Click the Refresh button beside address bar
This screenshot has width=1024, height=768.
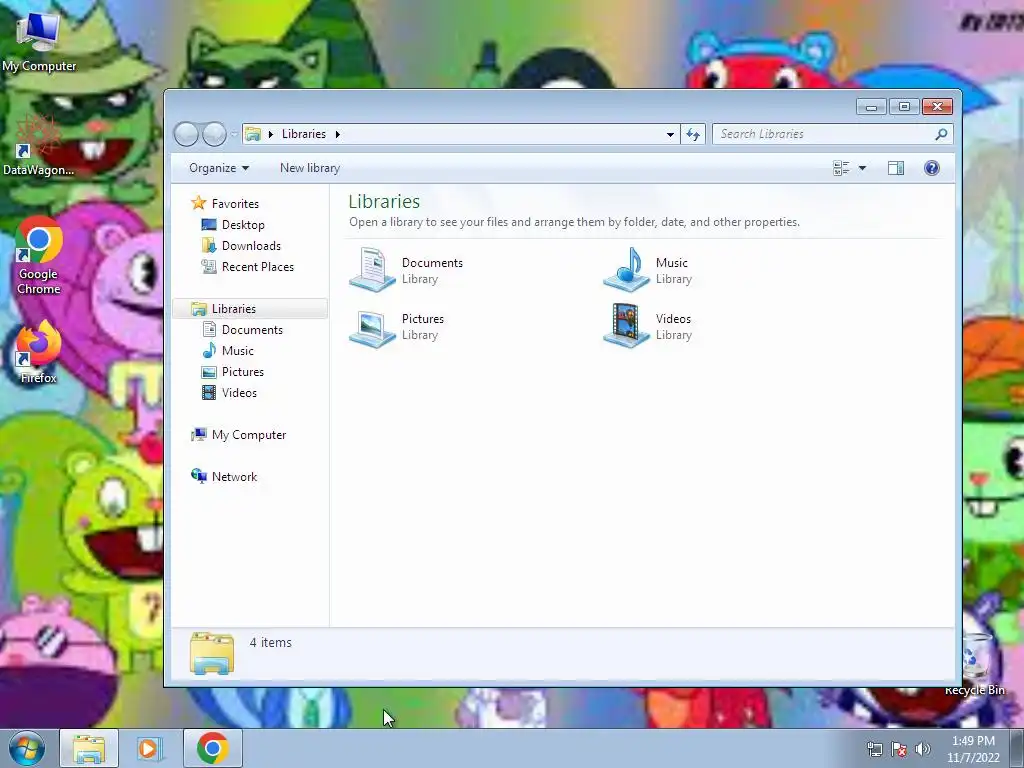[692, 134]
